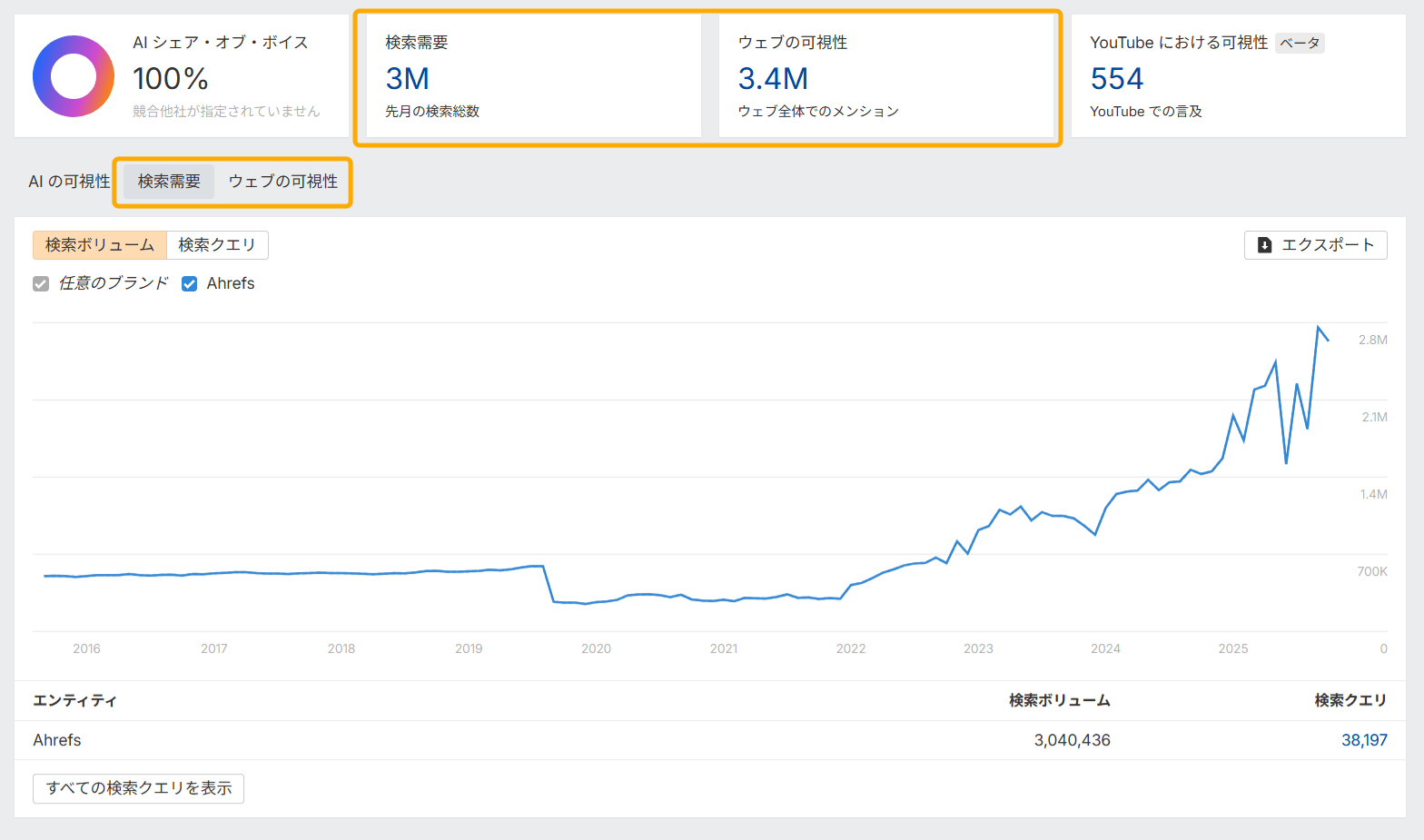Click the 検索需要 3M summary card

[533, 76]
